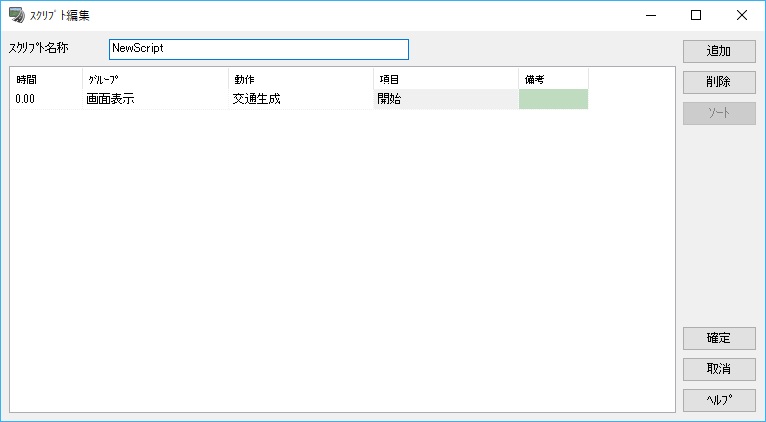766x422 pixels.
Task: Select the グループ column header
Action: click(155, 79)
